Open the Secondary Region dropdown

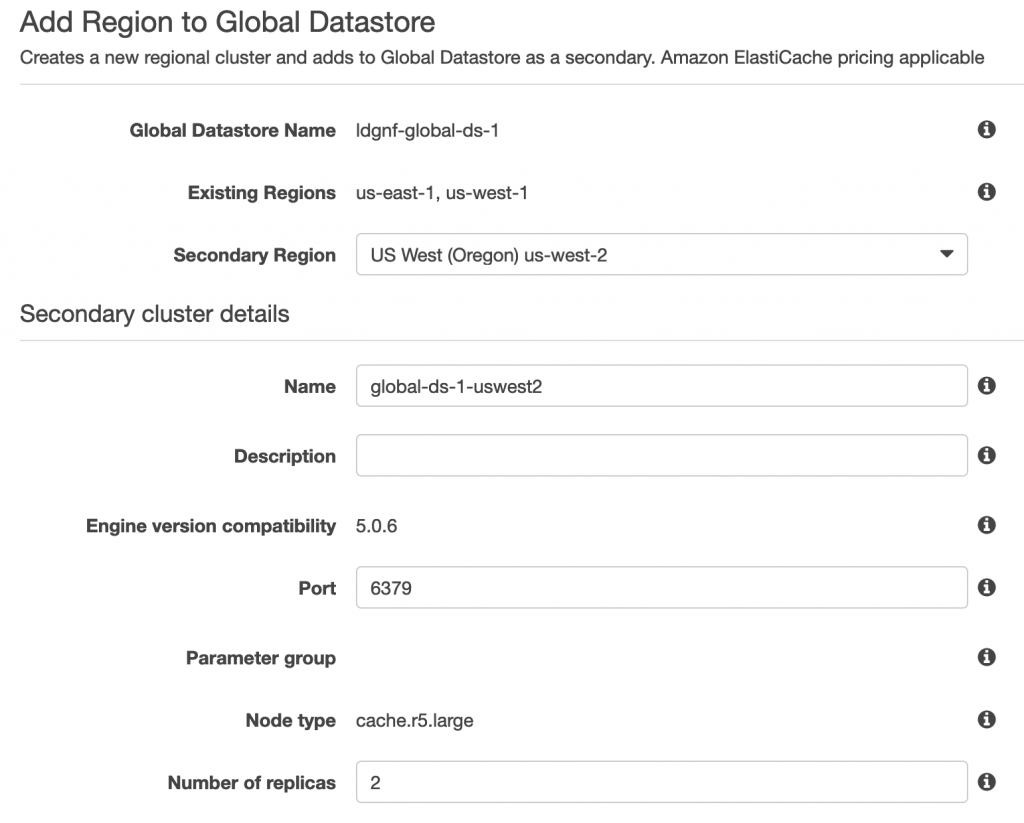(x=662, y=254)
